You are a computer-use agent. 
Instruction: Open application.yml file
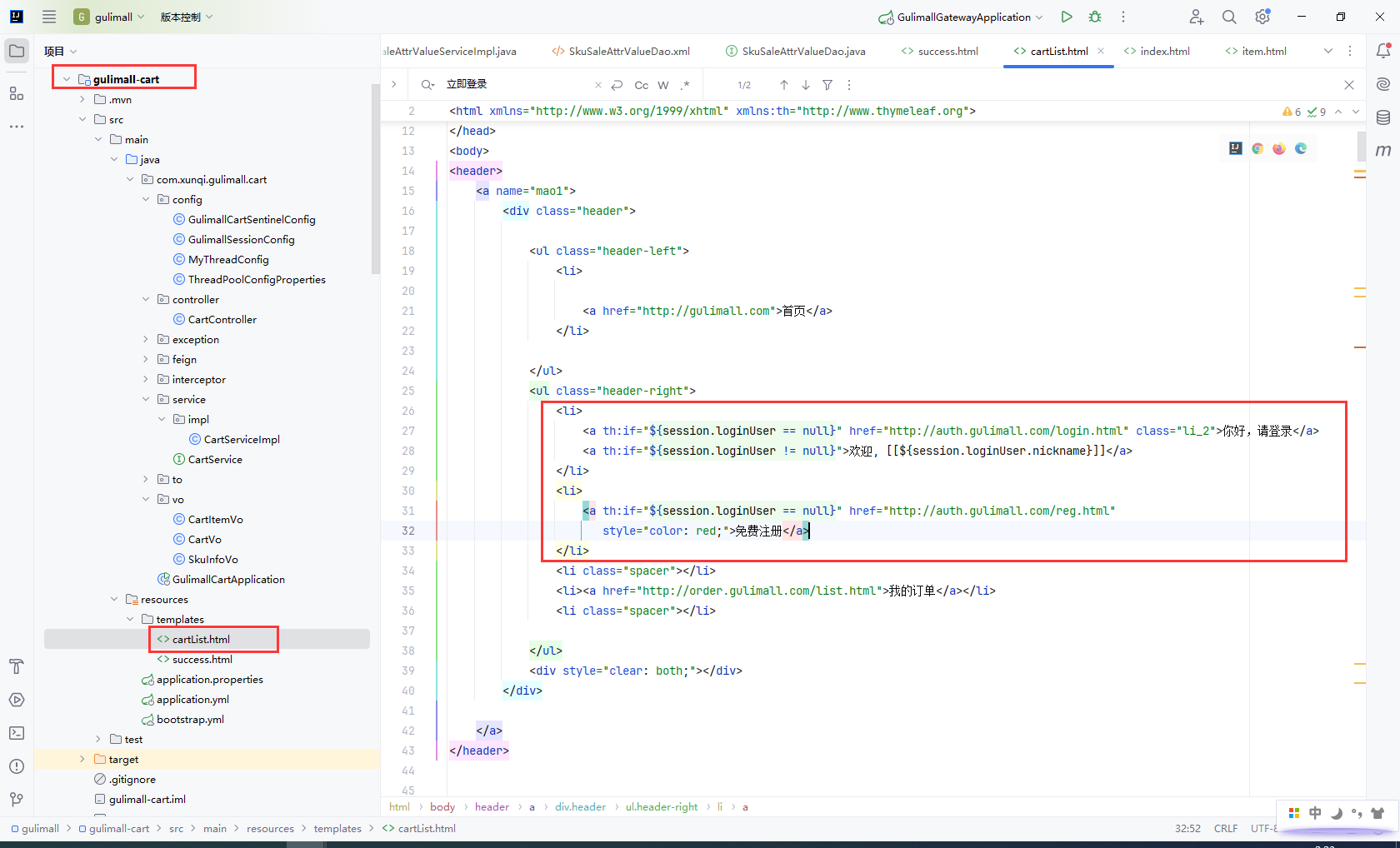[185, 699]
